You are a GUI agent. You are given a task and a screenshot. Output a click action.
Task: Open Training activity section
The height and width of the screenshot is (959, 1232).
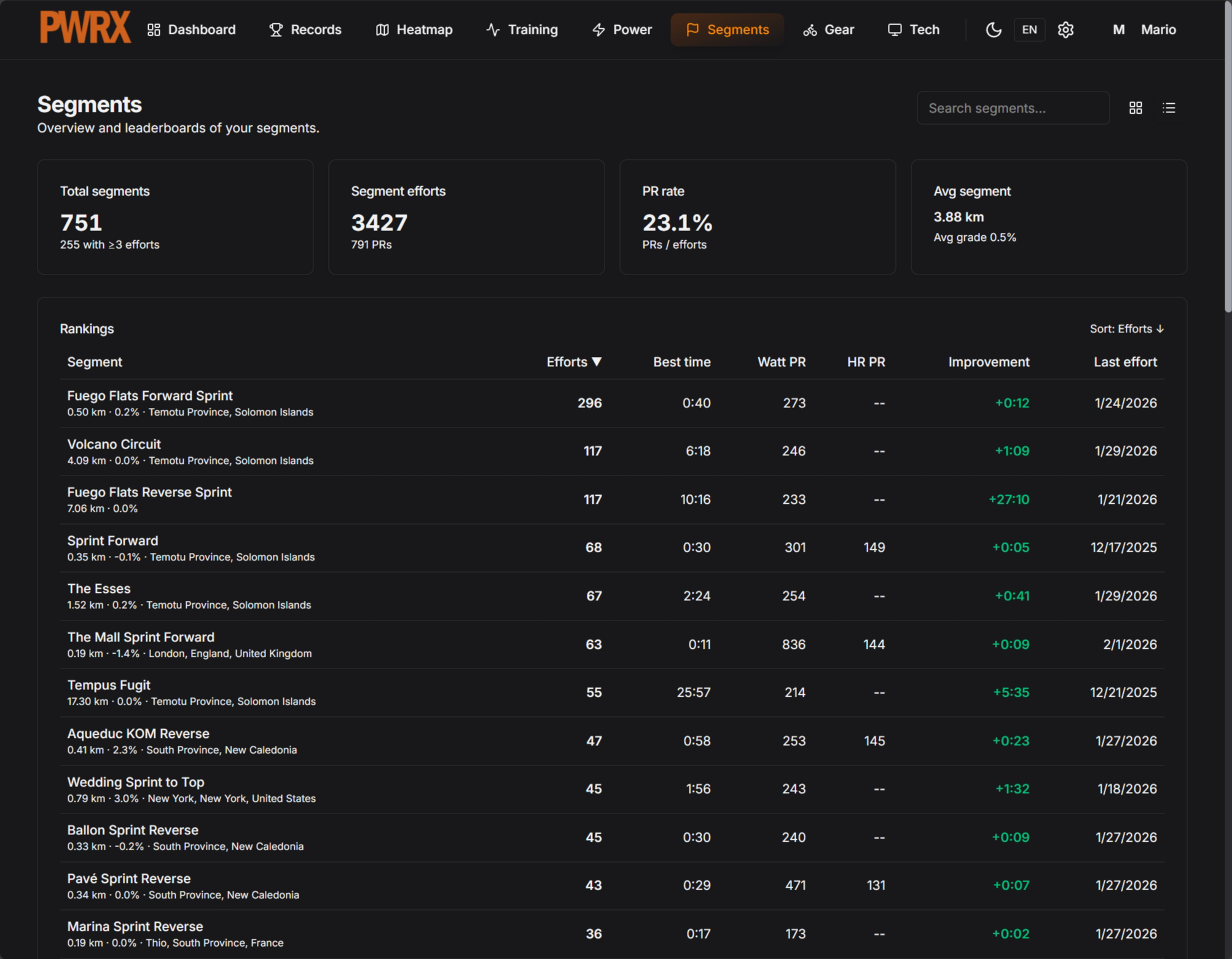click(522, 29)
